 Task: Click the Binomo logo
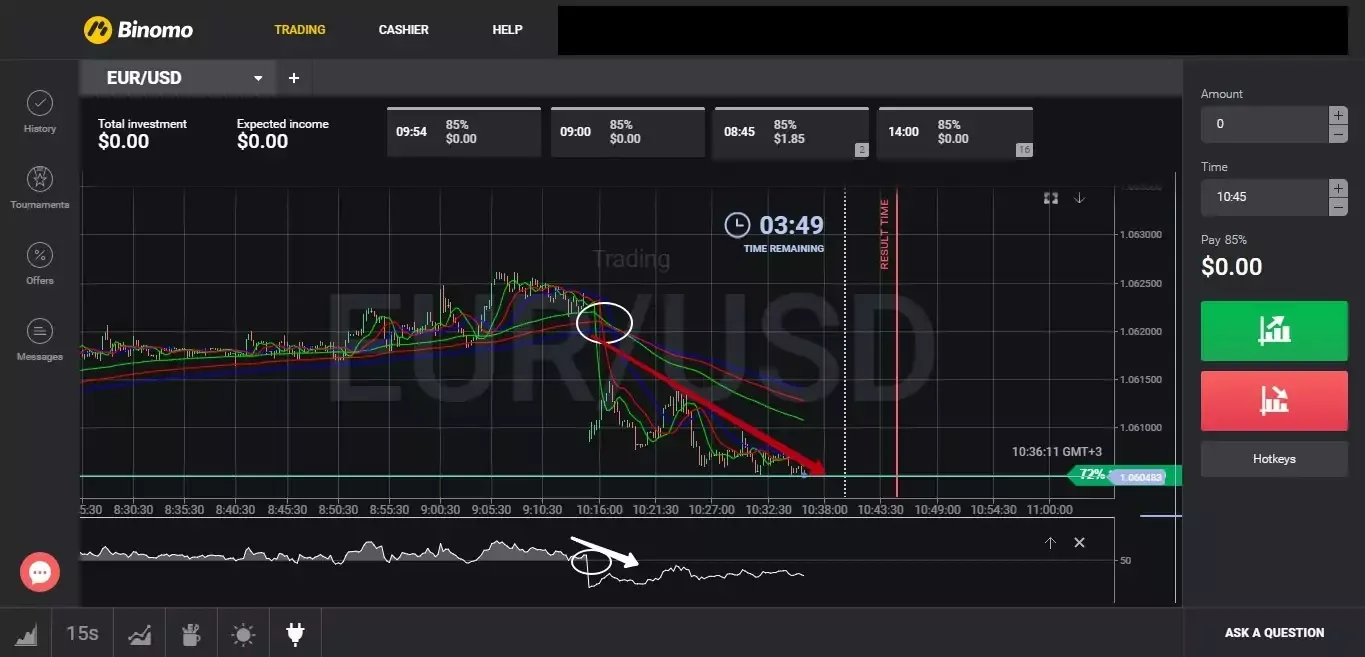pos(138,30)
